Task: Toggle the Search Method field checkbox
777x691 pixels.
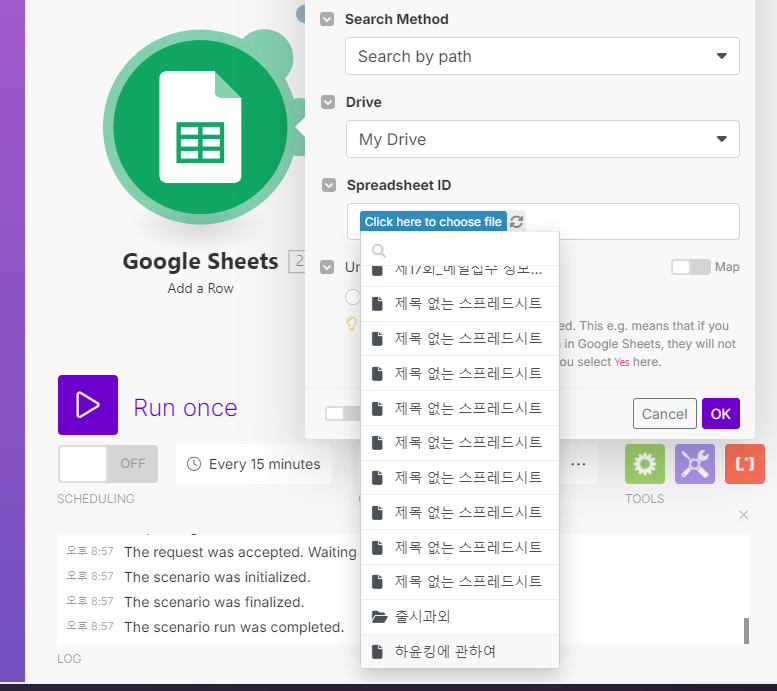Action: tap(327, 19)
